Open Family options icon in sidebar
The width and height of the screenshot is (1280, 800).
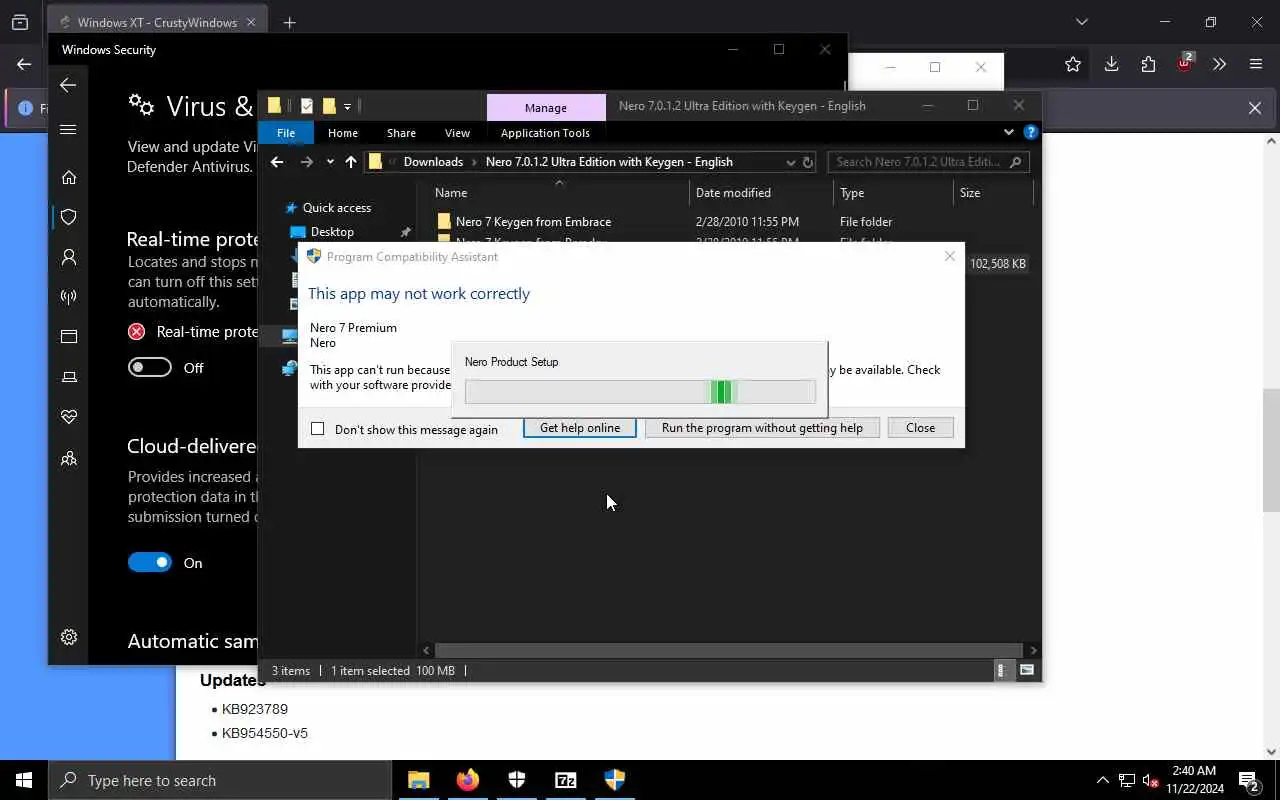coord(69,458)
